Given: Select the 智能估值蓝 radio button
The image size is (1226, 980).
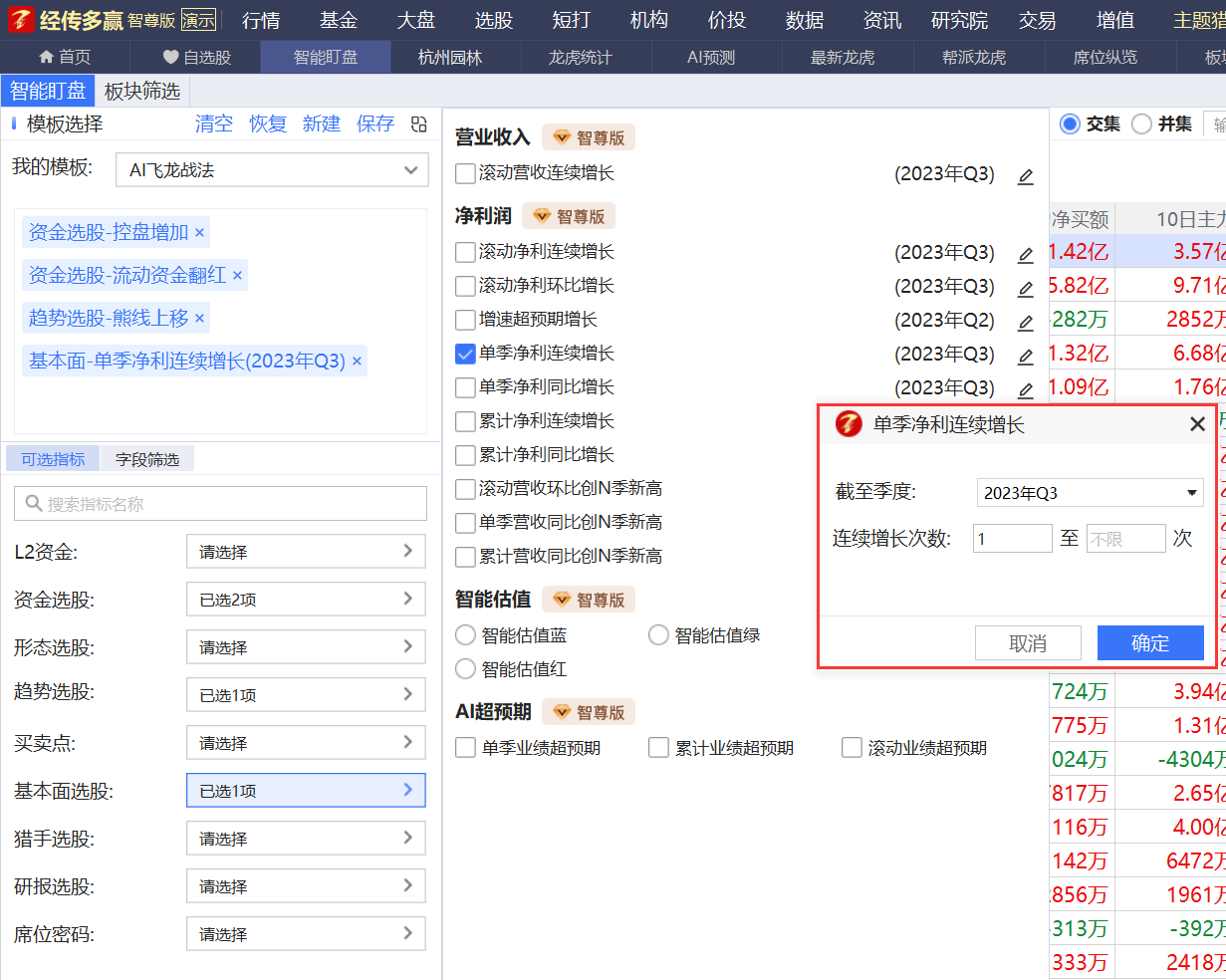Looking at the screenshot, I should [465, 635].
